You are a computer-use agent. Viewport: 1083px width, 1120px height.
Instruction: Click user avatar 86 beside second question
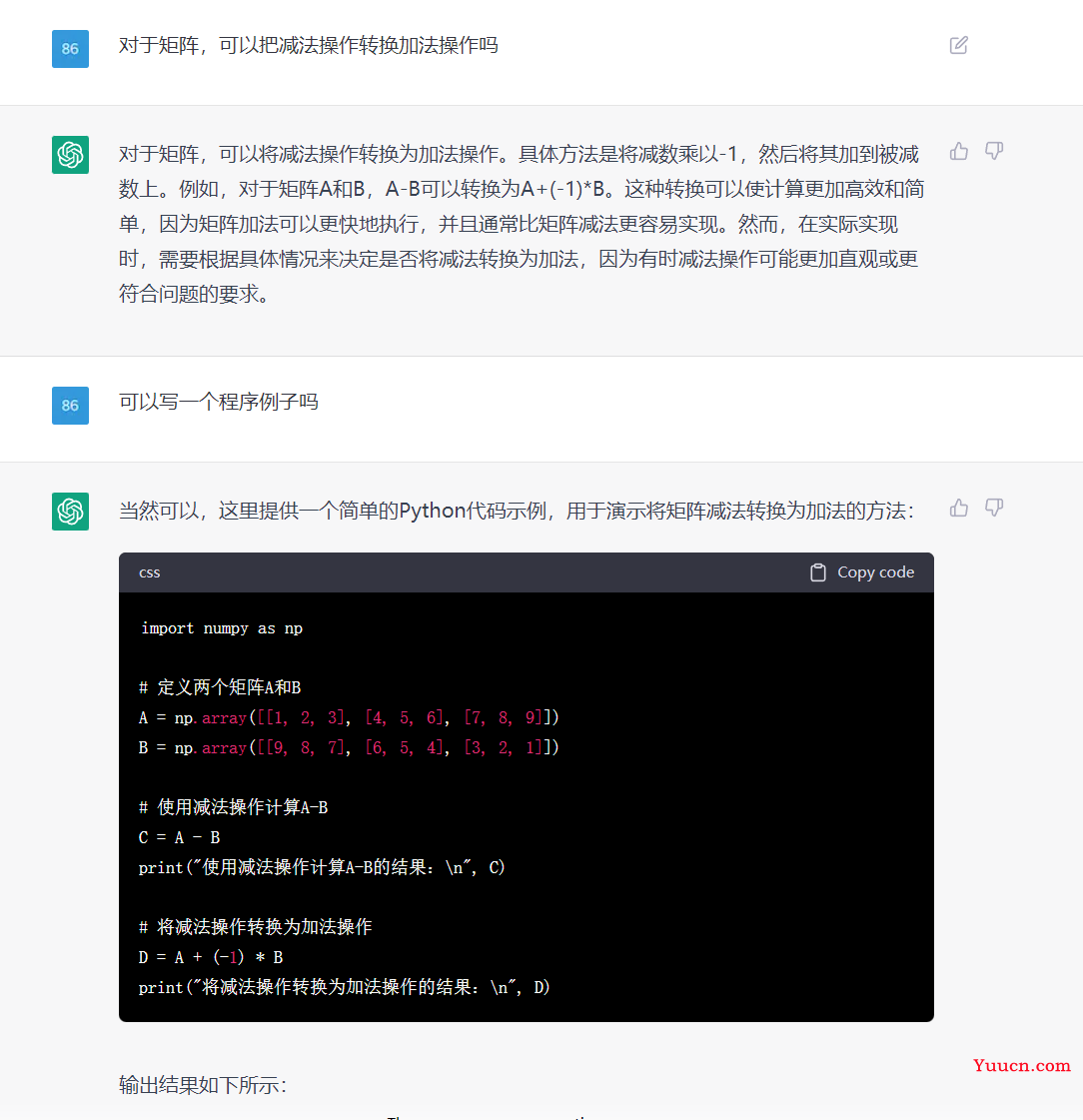click(70, 405)
